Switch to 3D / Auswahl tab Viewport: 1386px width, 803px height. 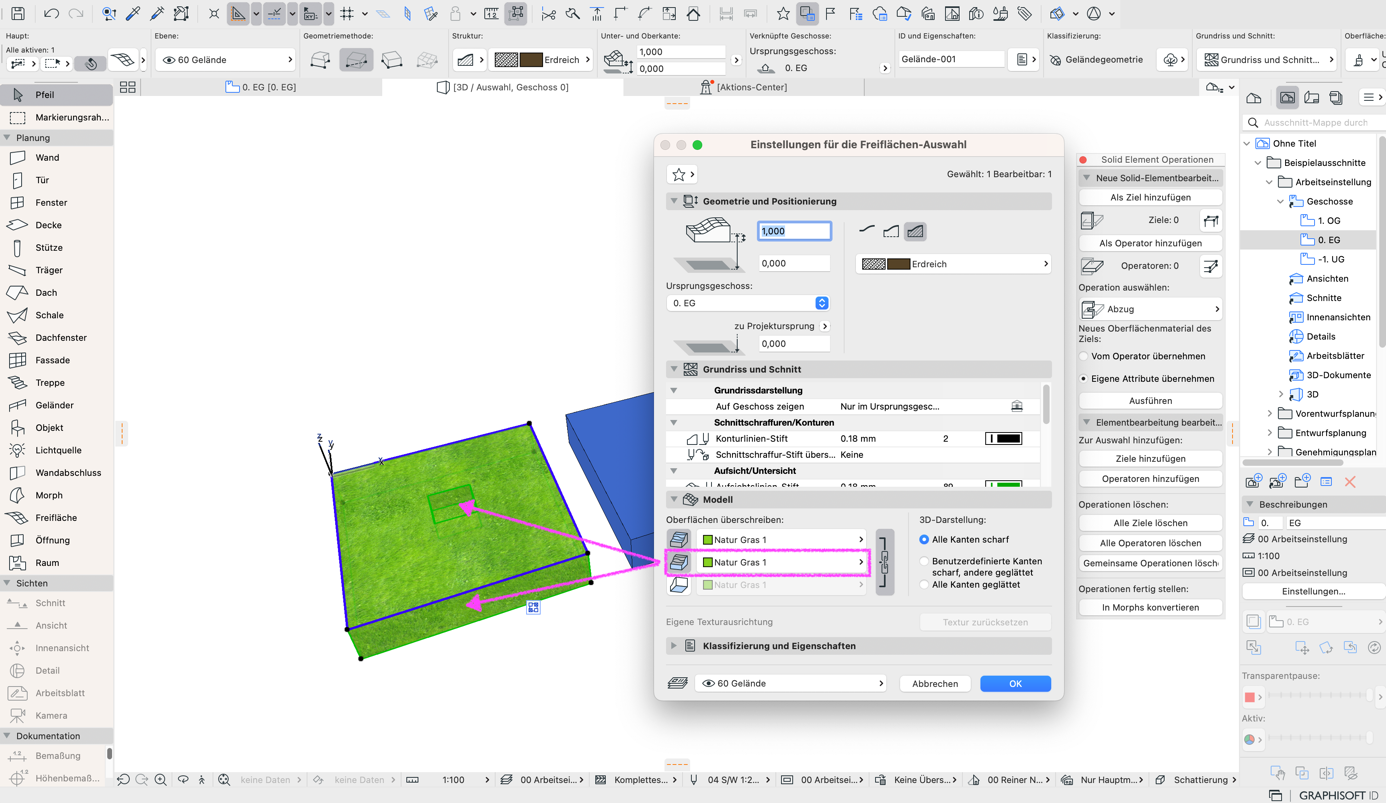pyautogui.click(x=503, y=87)
